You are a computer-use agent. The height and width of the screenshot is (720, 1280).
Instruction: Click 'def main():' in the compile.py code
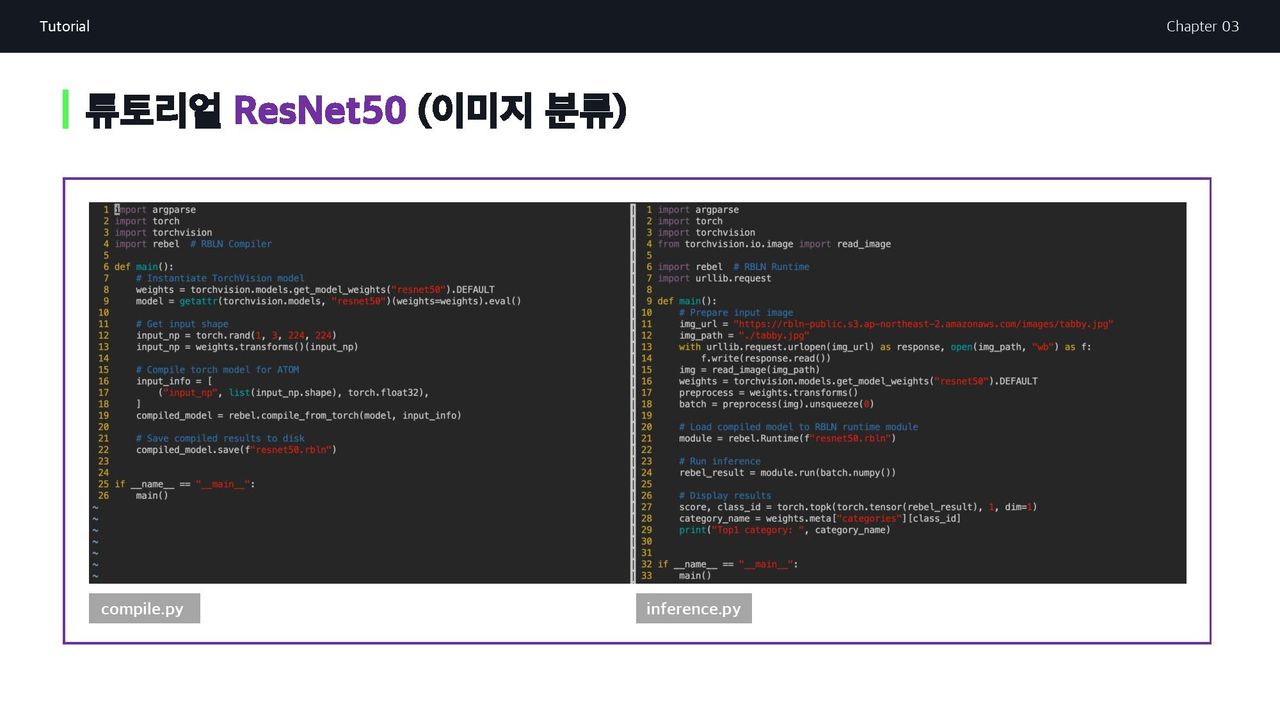[x=144, y=267]
